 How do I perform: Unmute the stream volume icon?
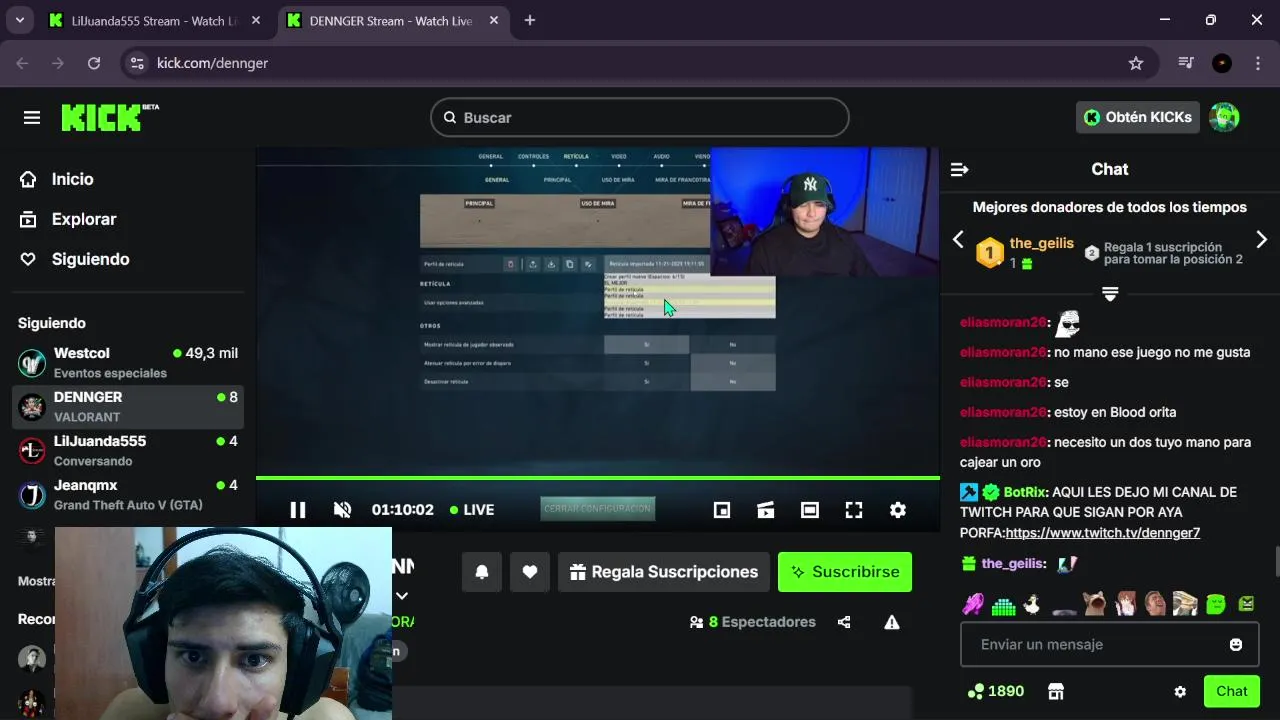342,510
